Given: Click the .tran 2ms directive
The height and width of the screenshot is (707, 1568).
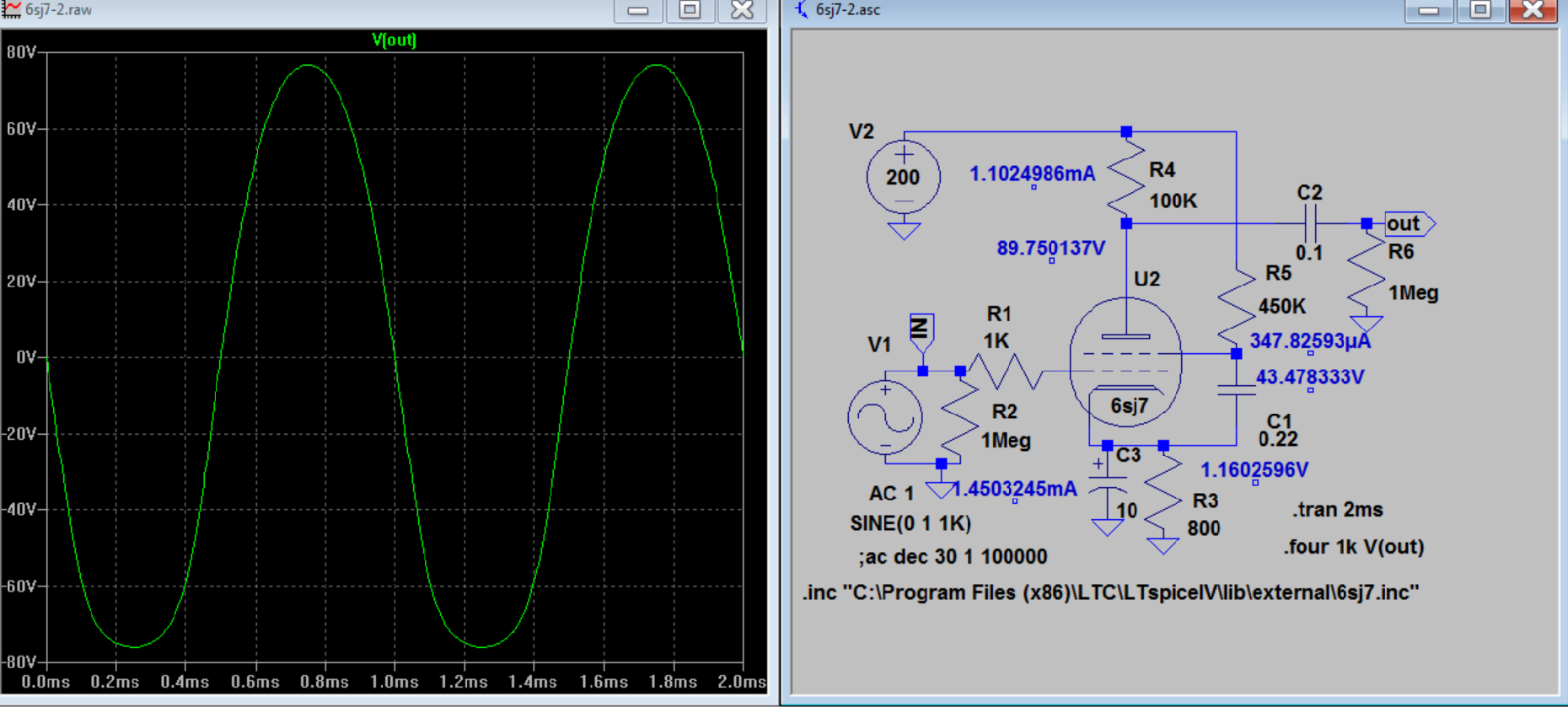Looking at the screenshot, I should (1338, 510).
